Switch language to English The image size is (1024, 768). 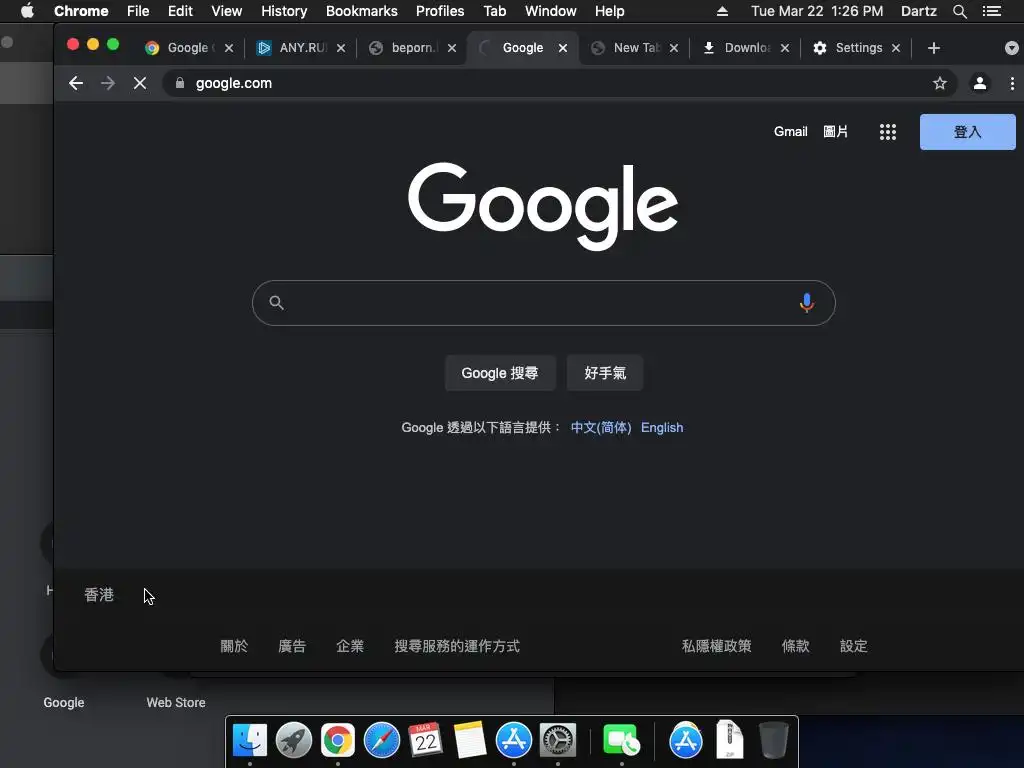pyautogui.click(x=662, y=428)
